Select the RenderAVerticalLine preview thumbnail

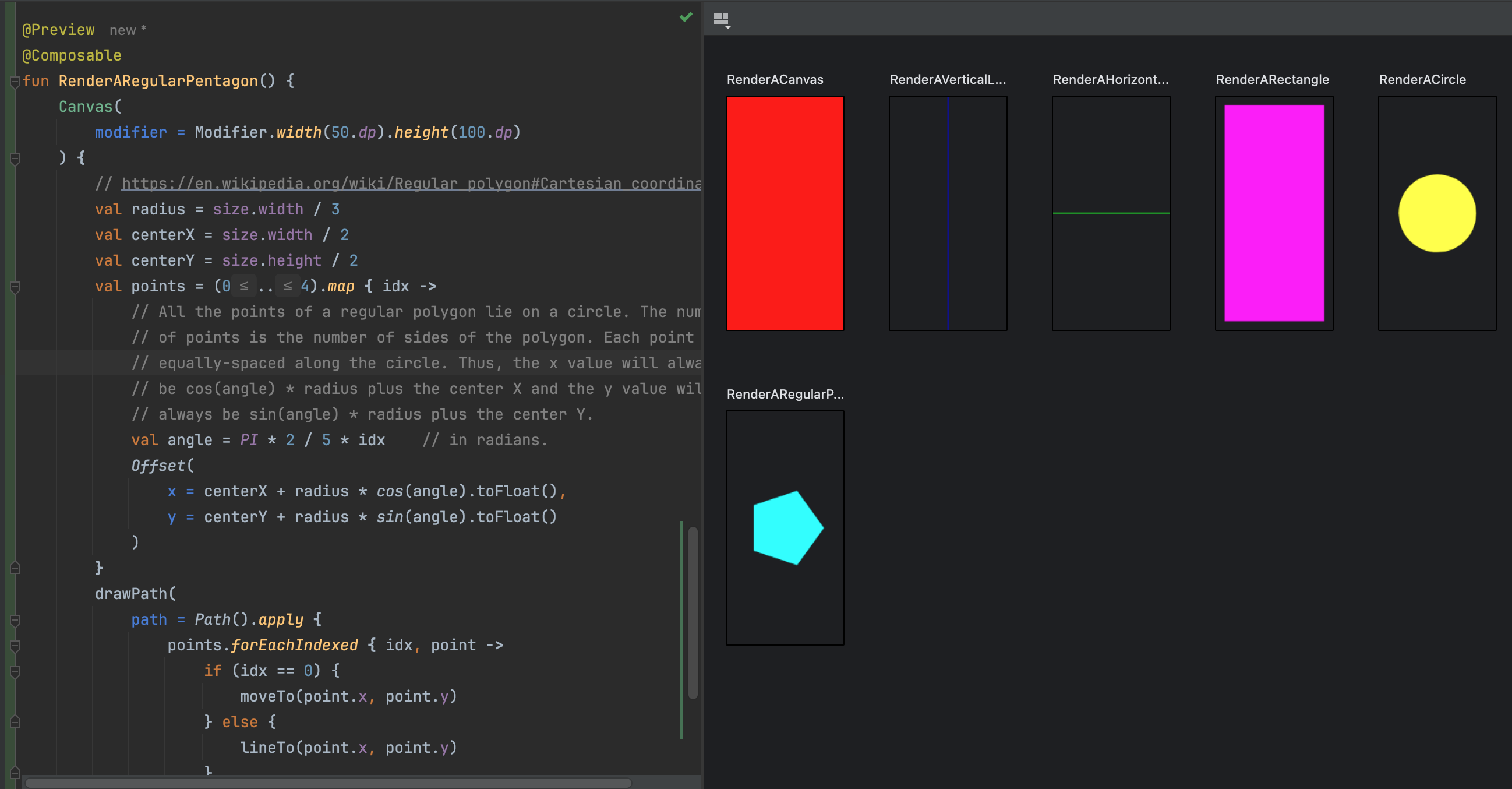948,213
